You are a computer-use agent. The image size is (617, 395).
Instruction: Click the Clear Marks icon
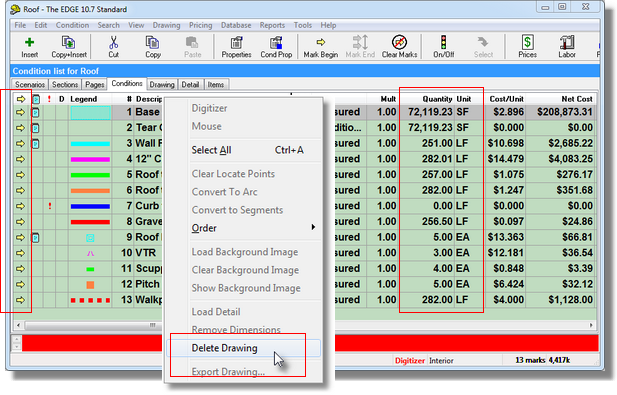399,47
